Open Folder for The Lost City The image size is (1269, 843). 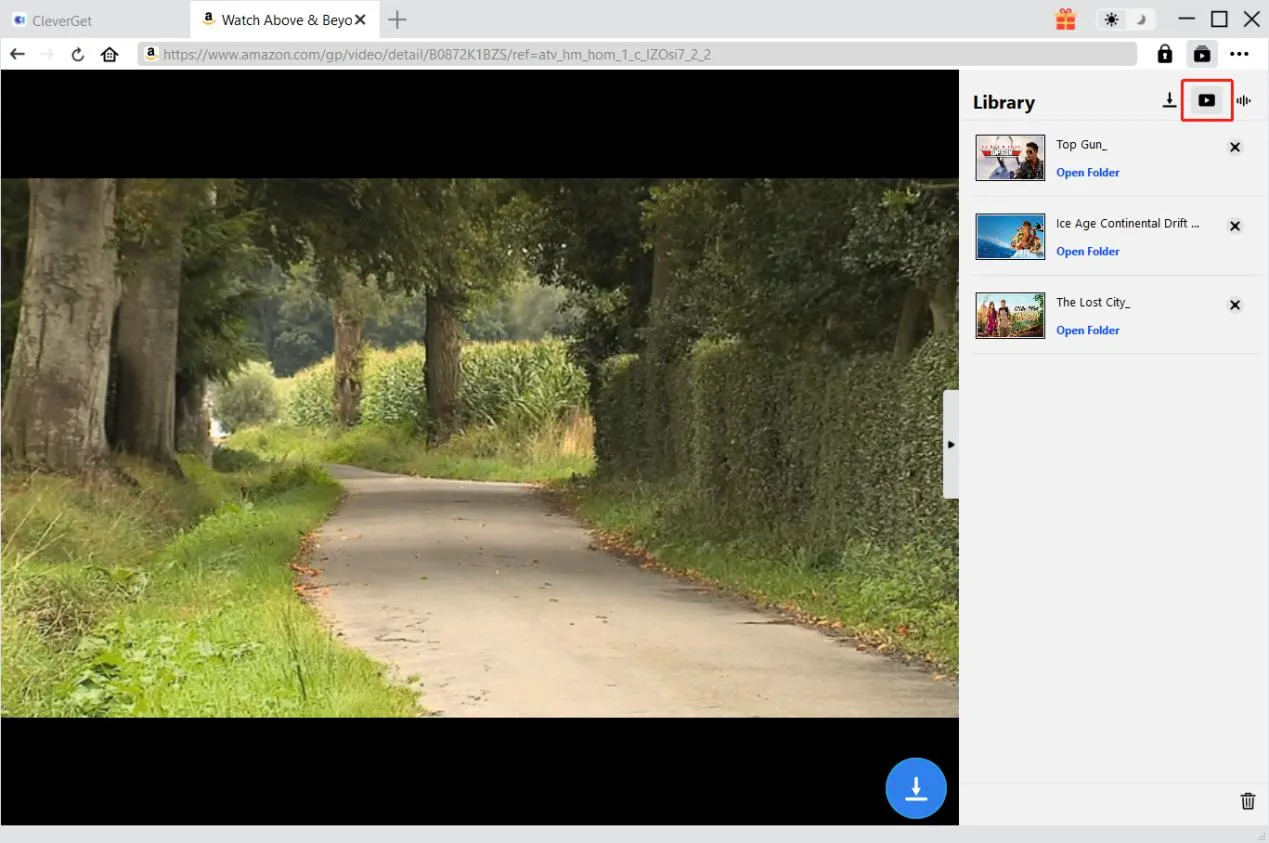coord(1088,331)
